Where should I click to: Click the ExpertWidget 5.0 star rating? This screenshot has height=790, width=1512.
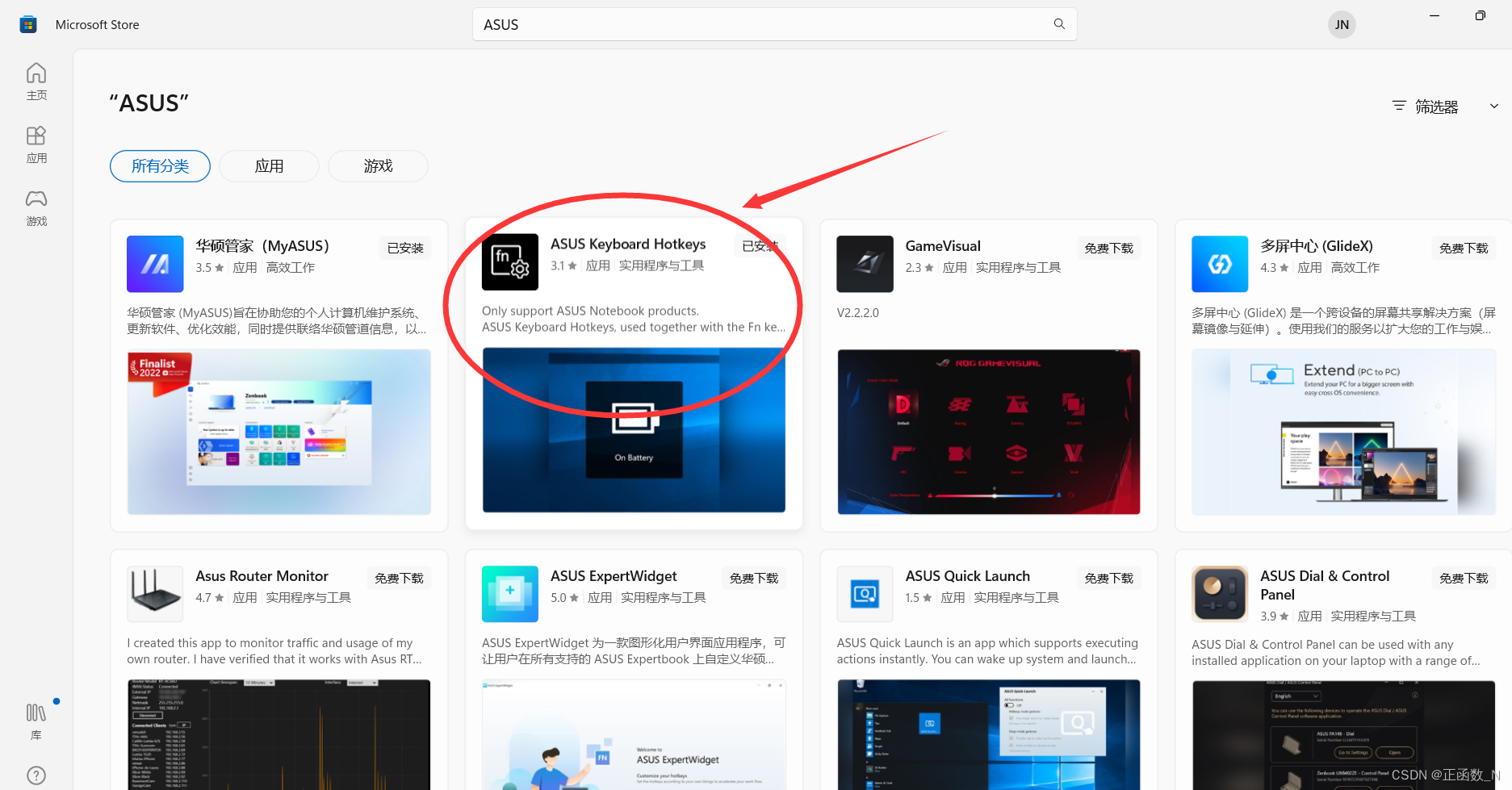[564, 598]
